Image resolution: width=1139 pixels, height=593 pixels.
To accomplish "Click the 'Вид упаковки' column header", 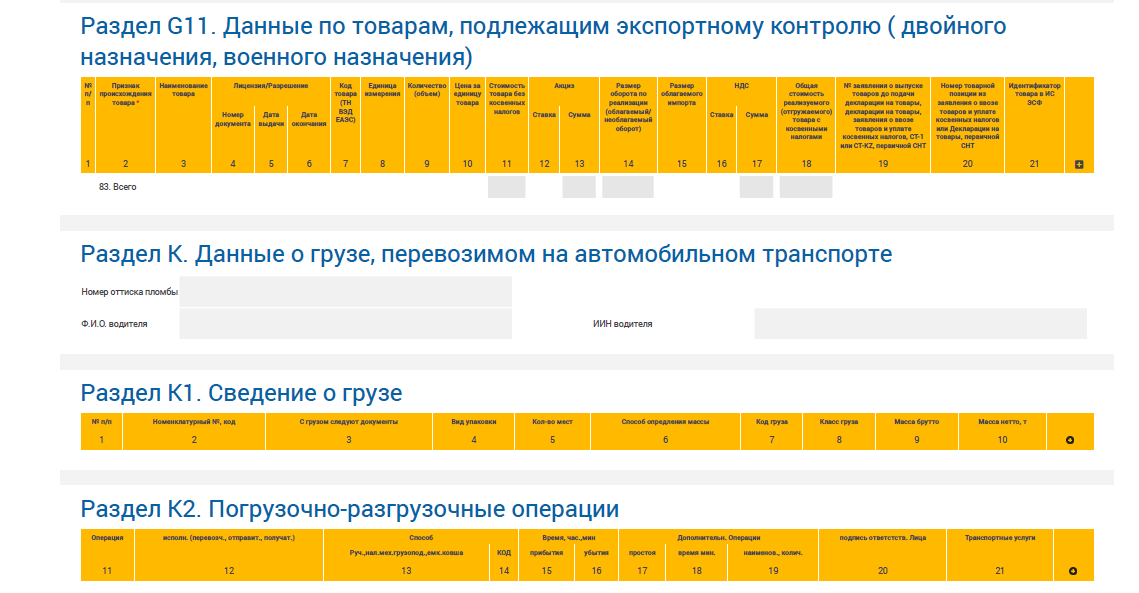I will click(x=474, y=422).
